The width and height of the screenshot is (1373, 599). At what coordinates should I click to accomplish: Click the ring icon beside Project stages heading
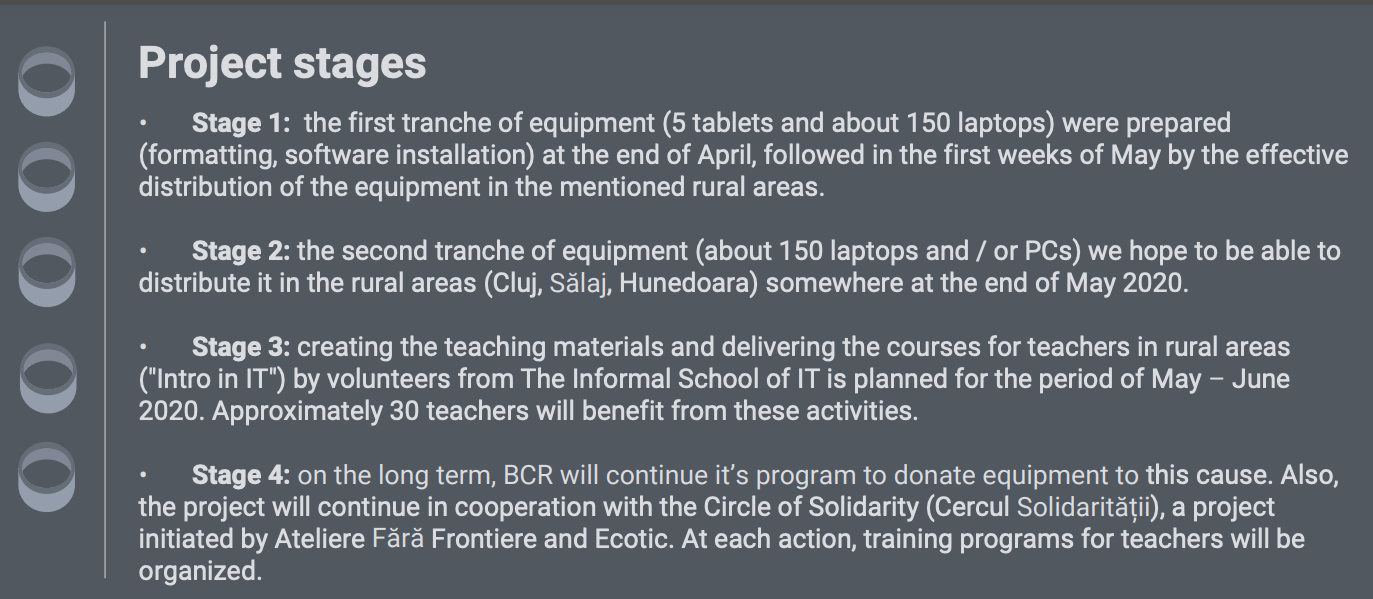[46, 81]
